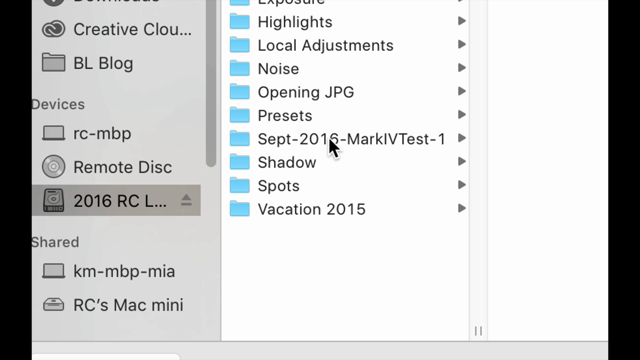Click the sidebar scrollbar thumb
The height and width of the screenshot is (360, 640).
coord(211,82)
